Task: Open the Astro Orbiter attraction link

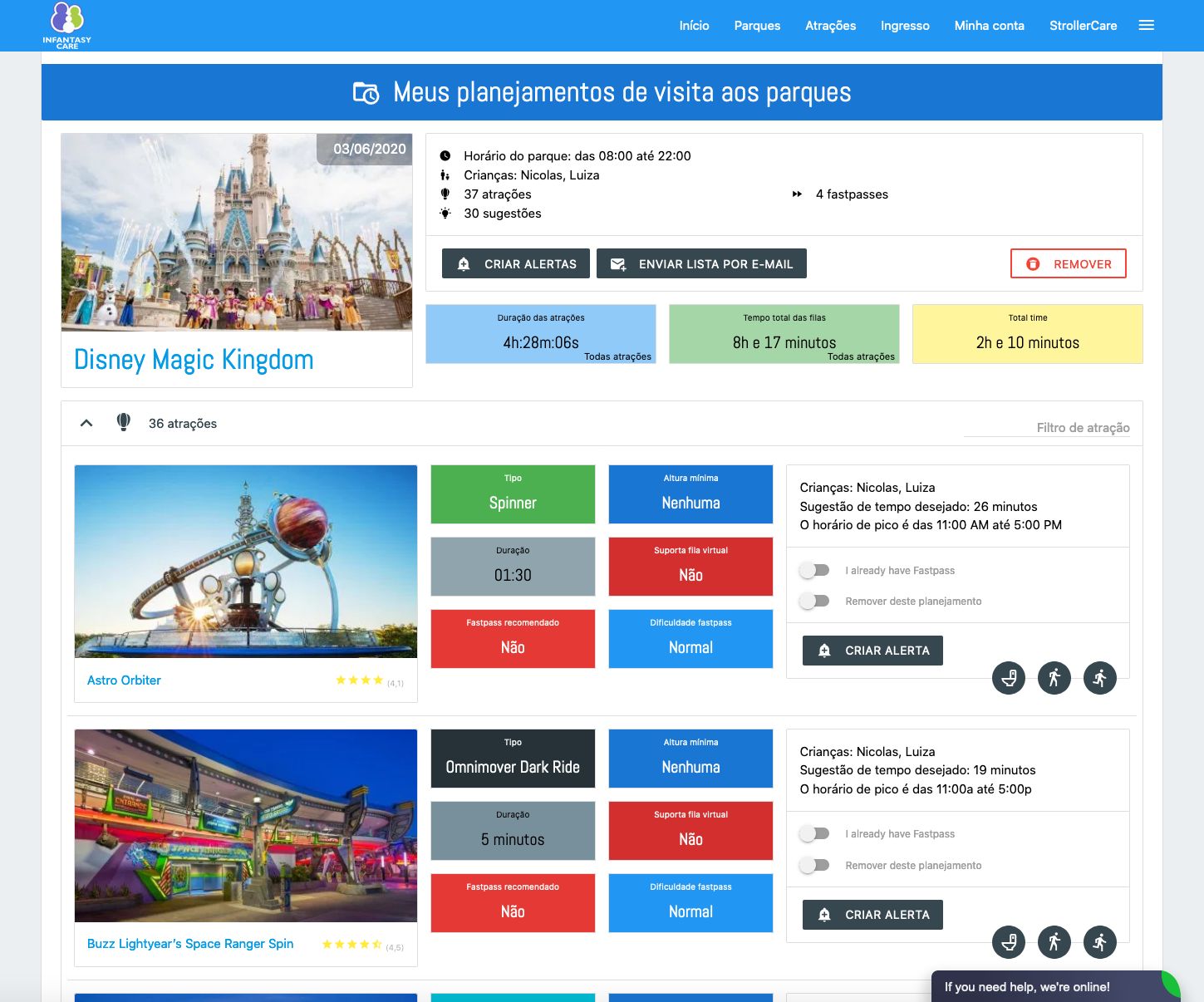Action: 124,680
